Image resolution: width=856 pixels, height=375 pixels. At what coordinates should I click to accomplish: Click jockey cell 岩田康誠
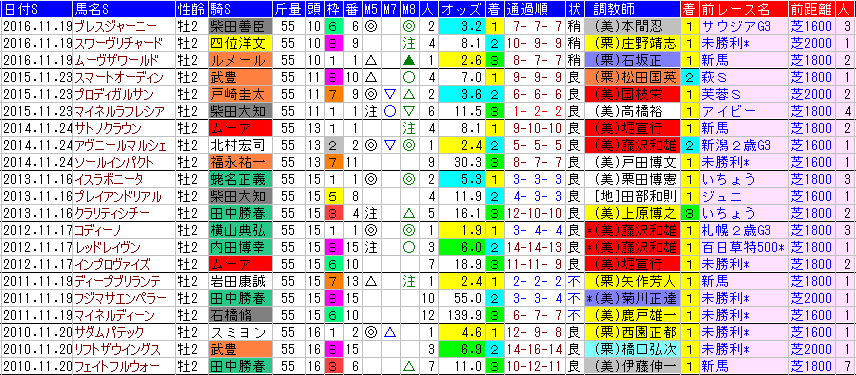pyautogui.click(x=240, y=282)
